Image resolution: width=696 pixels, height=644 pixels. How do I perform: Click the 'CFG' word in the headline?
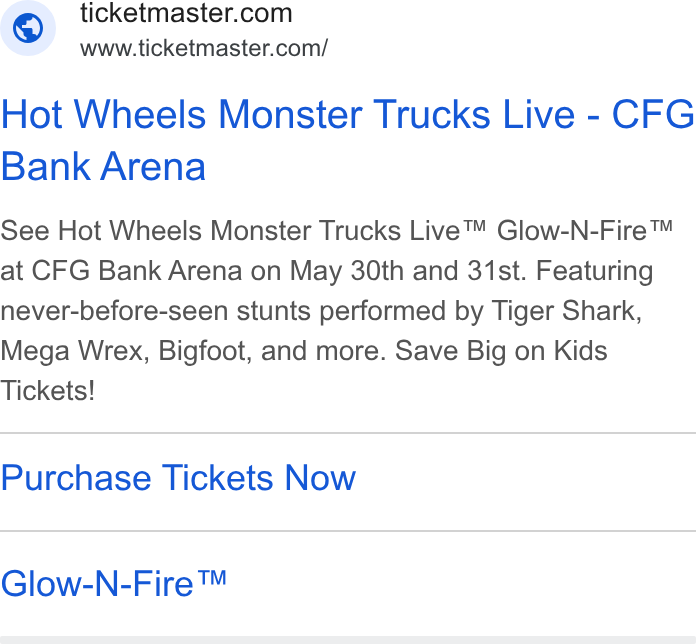pyautogui.click(x=652, y=115)
